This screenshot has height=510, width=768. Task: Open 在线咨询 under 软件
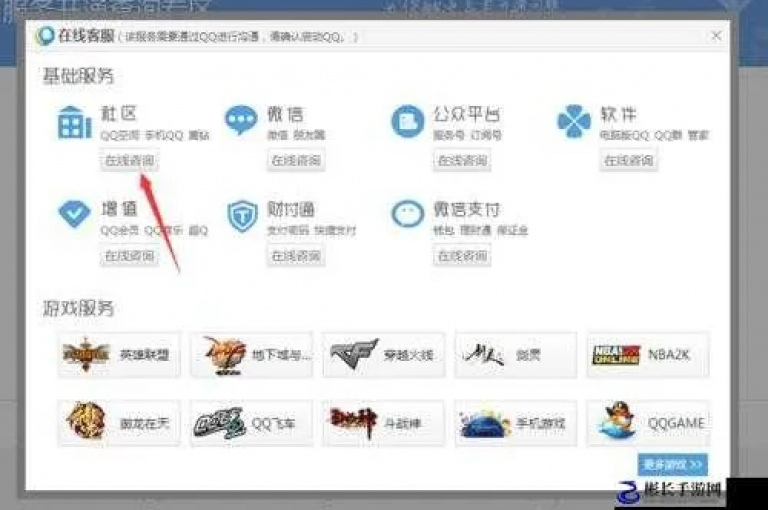pyautogui.click(x=629, y=161)
